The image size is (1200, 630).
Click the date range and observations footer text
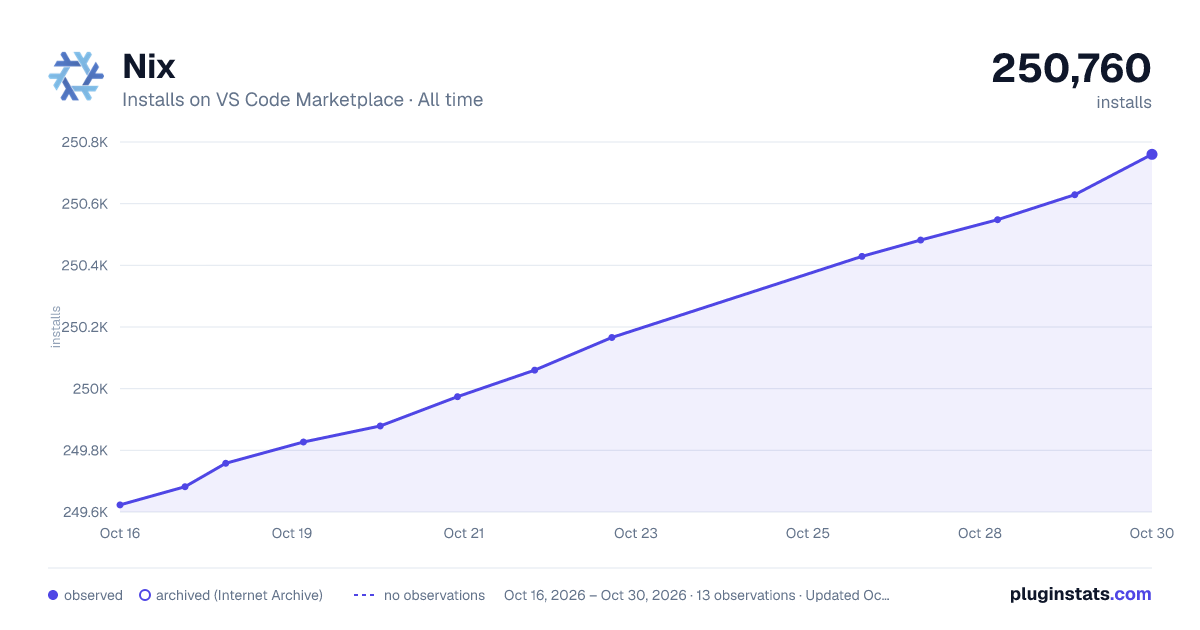697,595
